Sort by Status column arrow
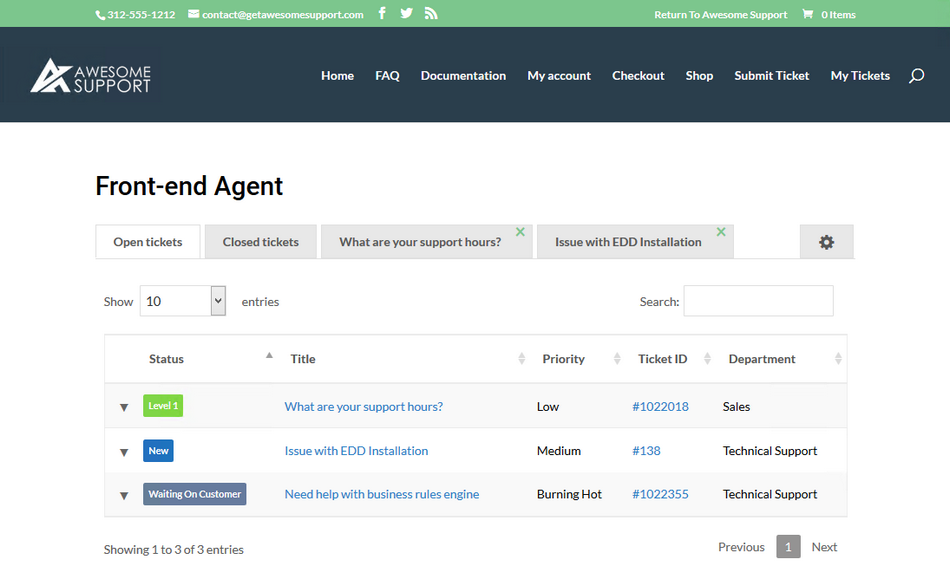Image resolution: width=950 pixels, height=586 pixels. 269,356
